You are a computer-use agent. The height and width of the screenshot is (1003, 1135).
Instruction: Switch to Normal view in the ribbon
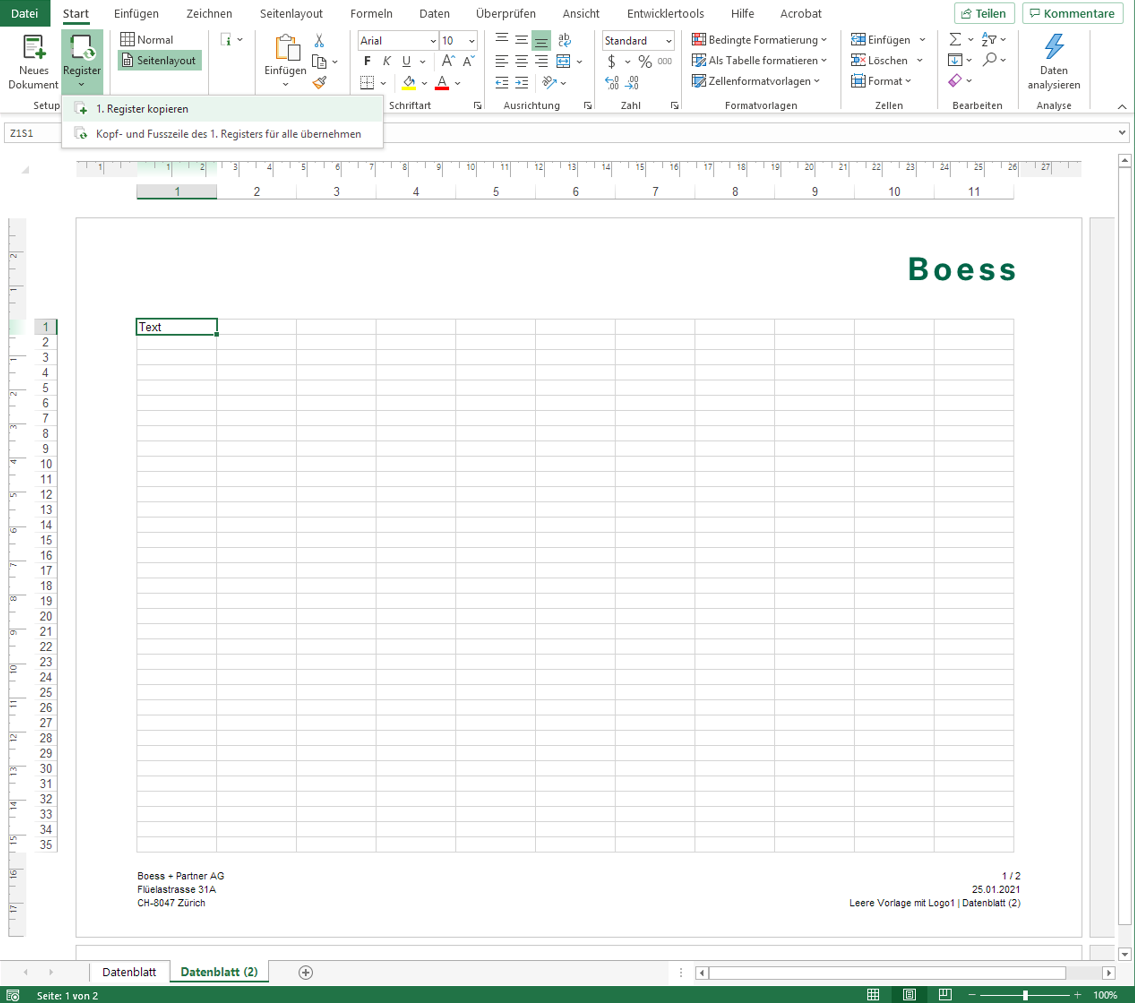coord(147,40)
